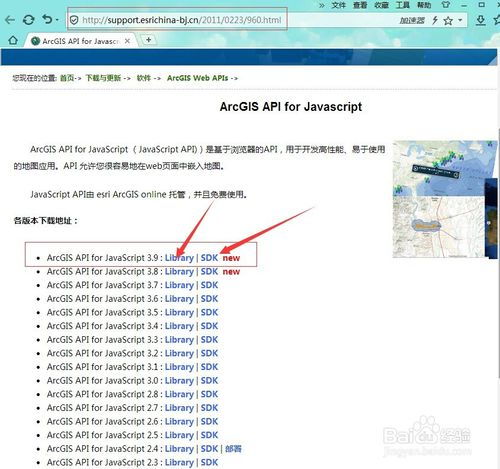500x469 pixels.
Task: Download SDK for JavaScript 2.8
Action: (209, 395)
